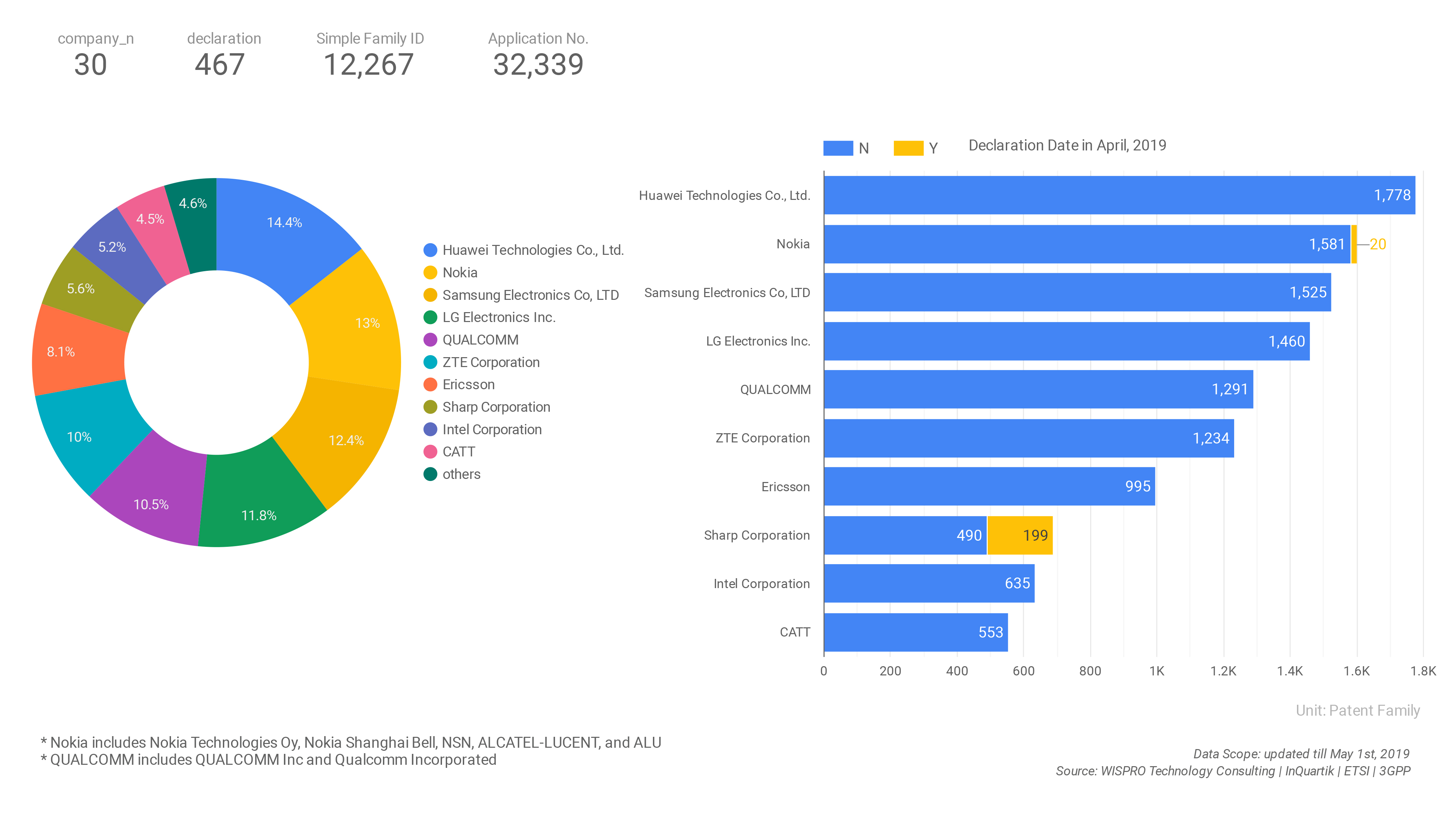Click the QUALCOMM bar labeled 1,291
The image size is (1456, 818).
(x=1038, y=389)
